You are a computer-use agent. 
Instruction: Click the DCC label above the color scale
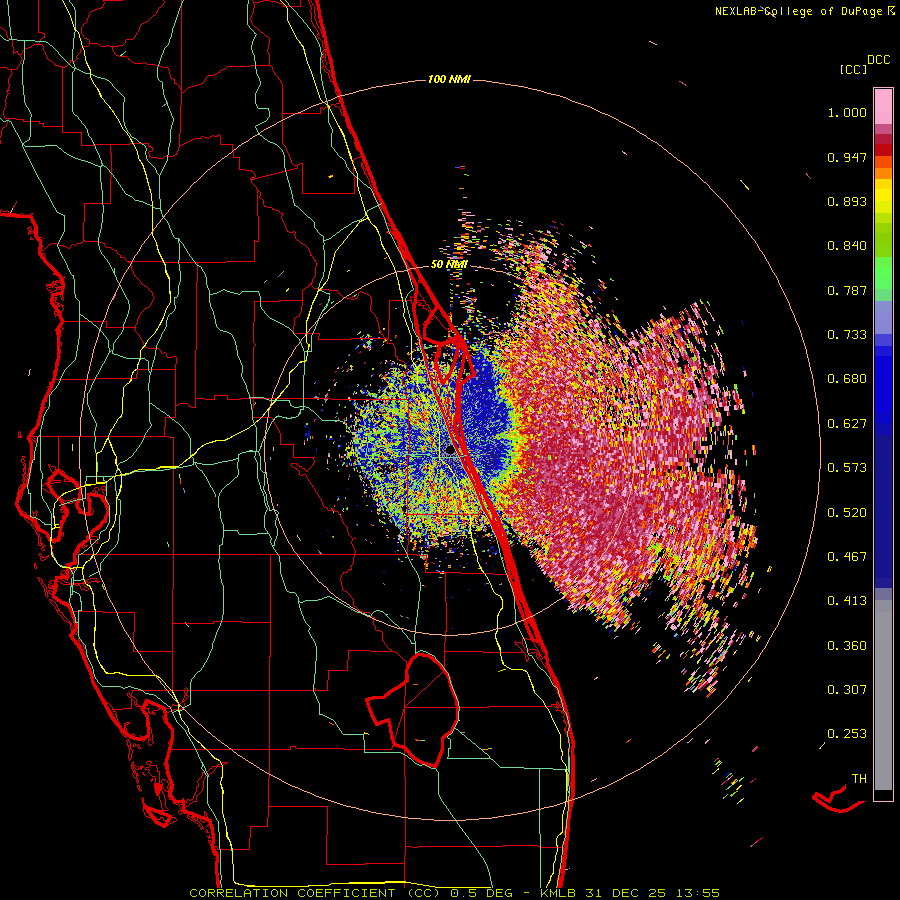(x=879, y=60)
